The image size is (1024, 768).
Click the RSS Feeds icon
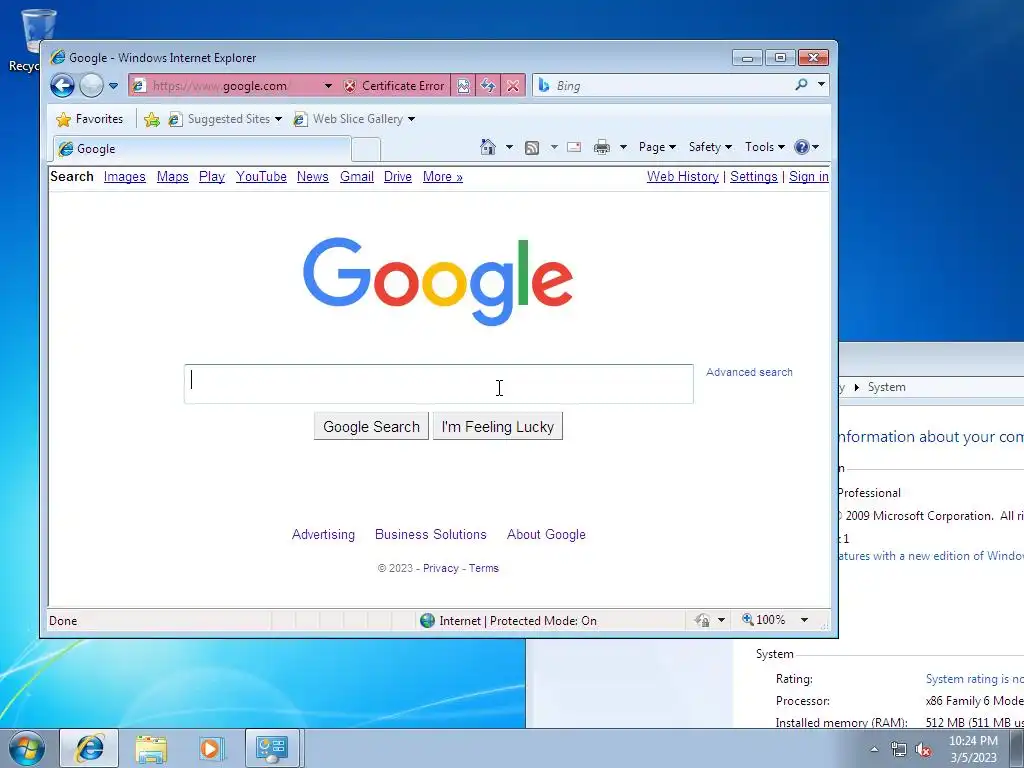tap(532, 148)
